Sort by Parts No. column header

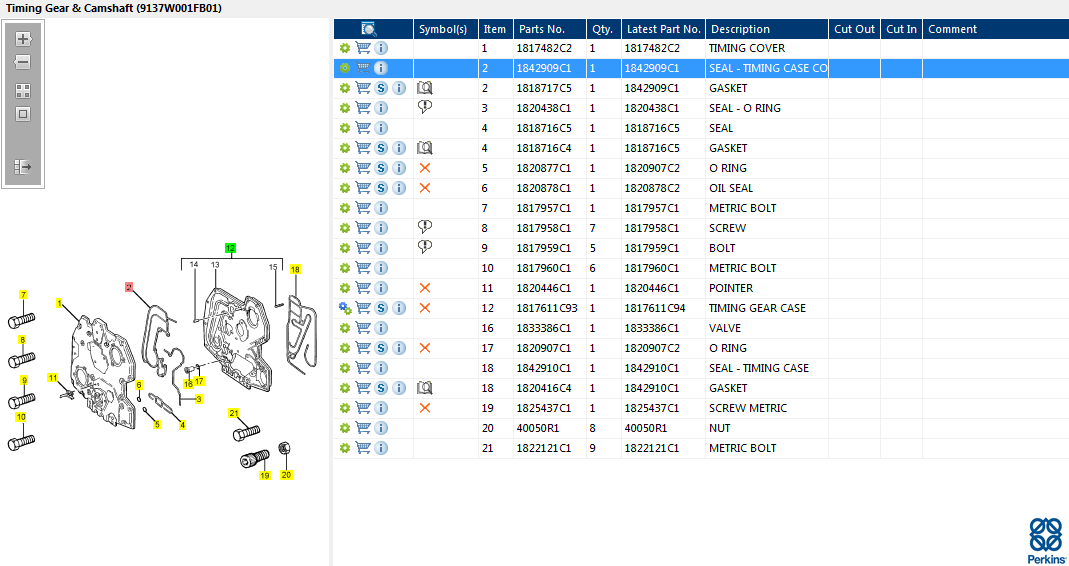[549, 29]
